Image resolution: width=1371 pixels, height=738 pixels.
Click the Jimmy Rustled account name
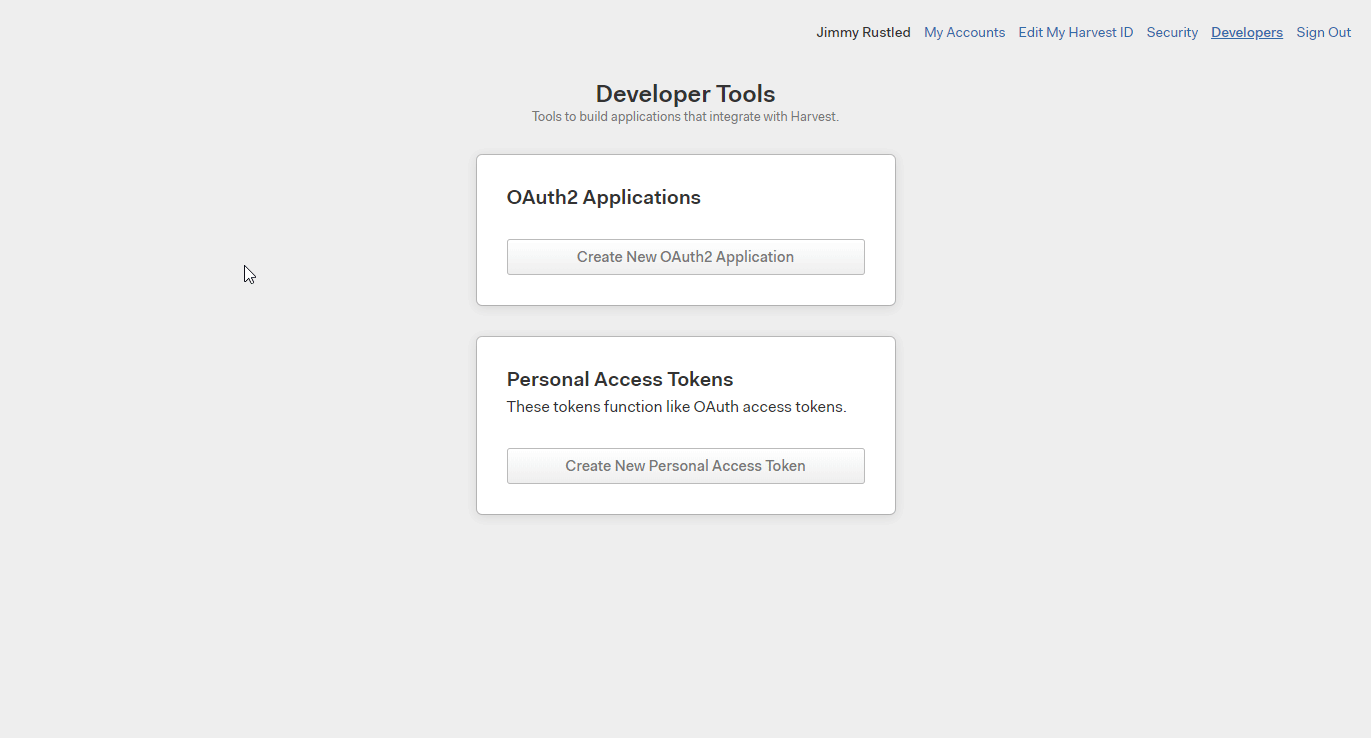[x=862, y=32]
